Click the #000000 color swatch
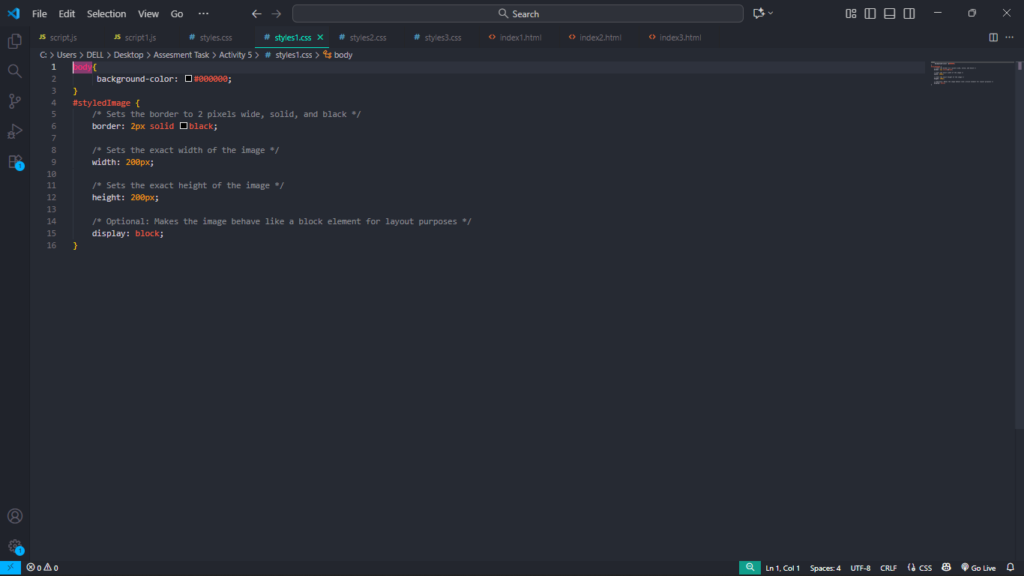The height and width of the screenshot is (576, 1024). coord(188,78)
